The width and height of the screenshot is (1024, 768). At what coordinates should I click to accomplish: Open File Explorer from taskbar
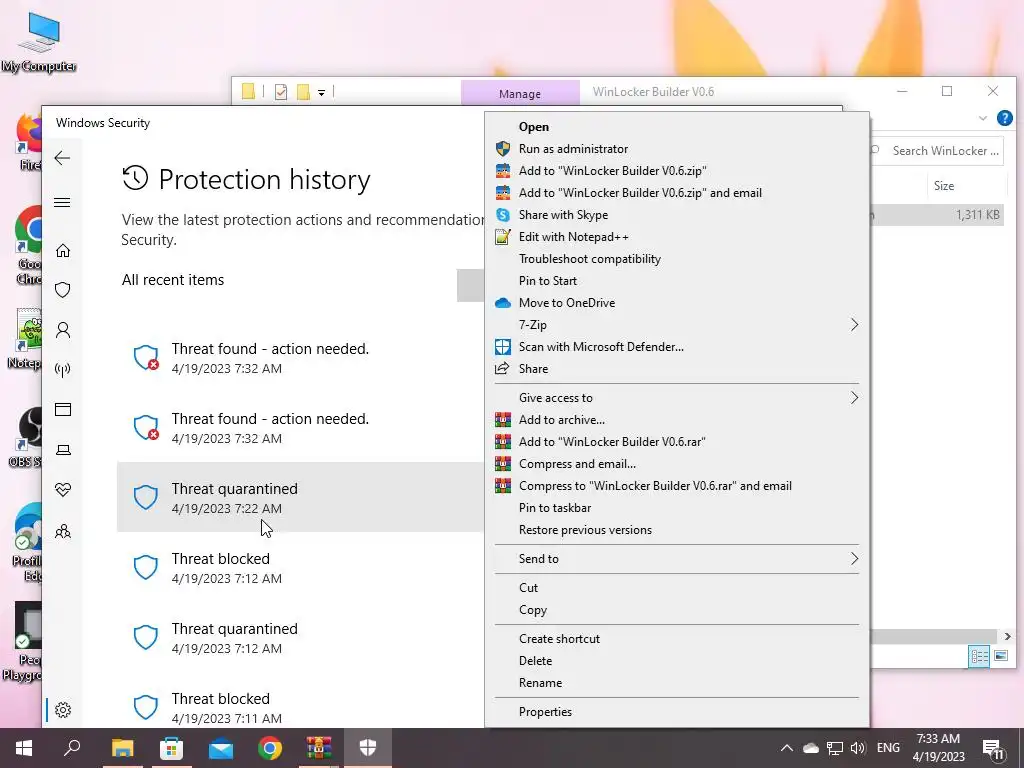coord(122,748)
